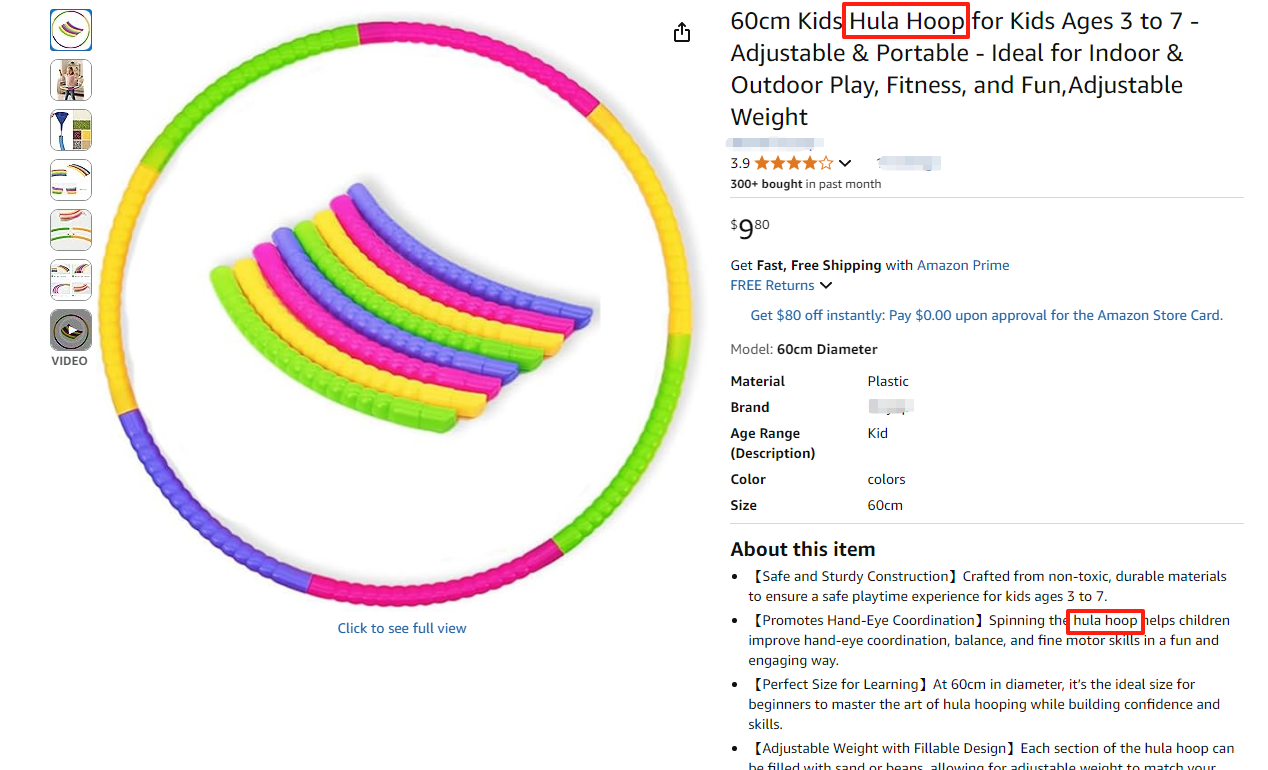Click the Amazon Store Card $80 off offer
The width and height of the screenshot is (1268, 770).
click(986, 315)
